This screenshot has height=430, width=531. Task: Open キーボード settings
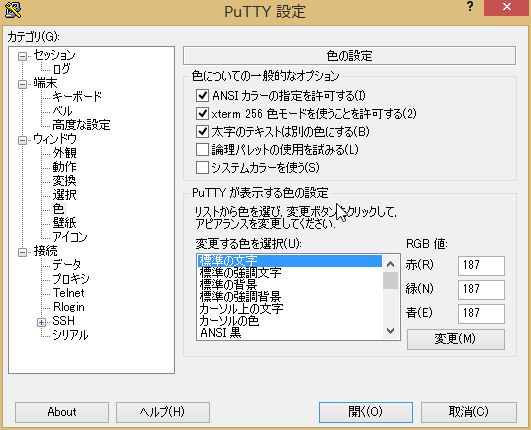coord(77,97)
